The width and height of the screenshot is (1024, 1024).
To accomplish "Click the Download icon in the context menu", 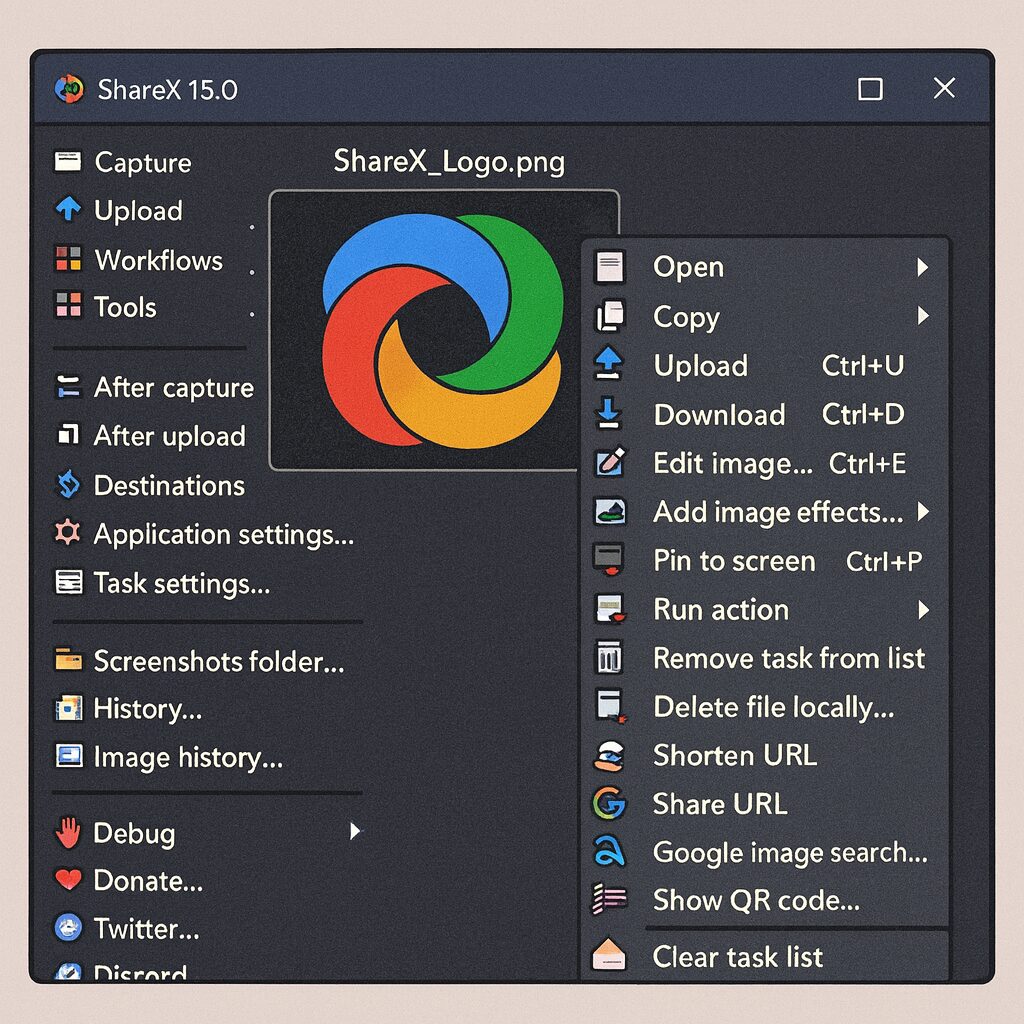I will (609, 413).
